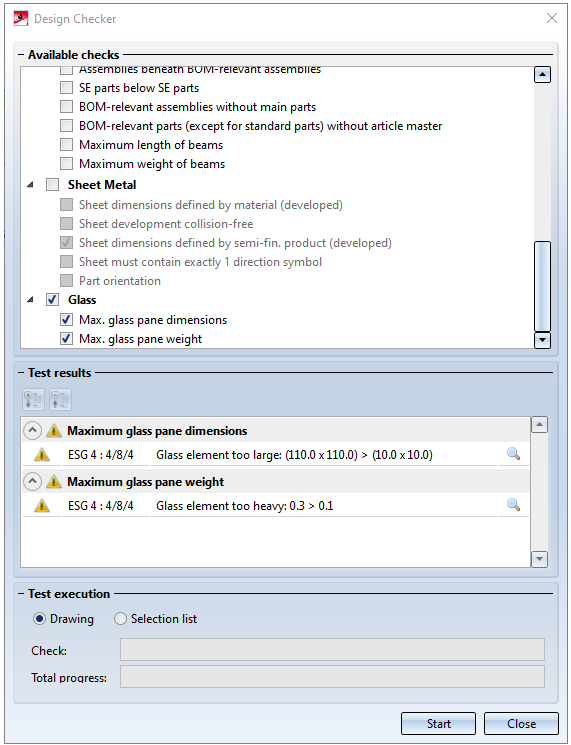Click warning icon beside Maximum glass pane weight
Image resolution: width=571 pixels, height=745 pixels.
[x=54, y=482]
